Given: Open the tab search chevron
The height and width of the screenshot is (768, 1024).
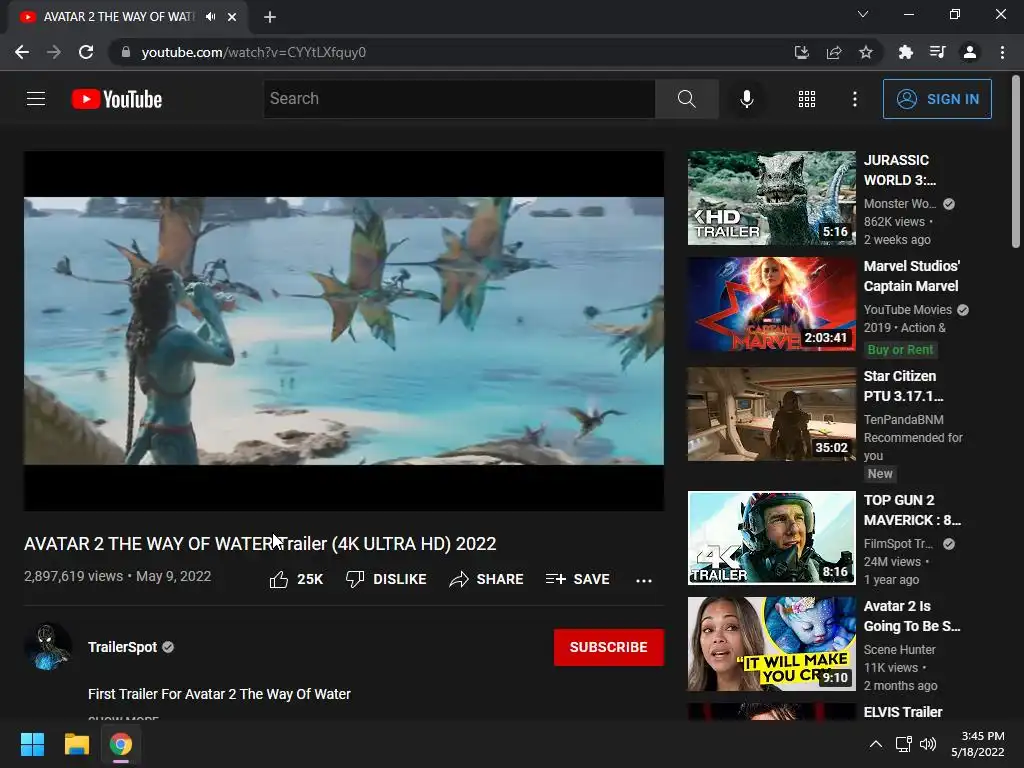Looking at the screenshot, I should pos(863,14).
